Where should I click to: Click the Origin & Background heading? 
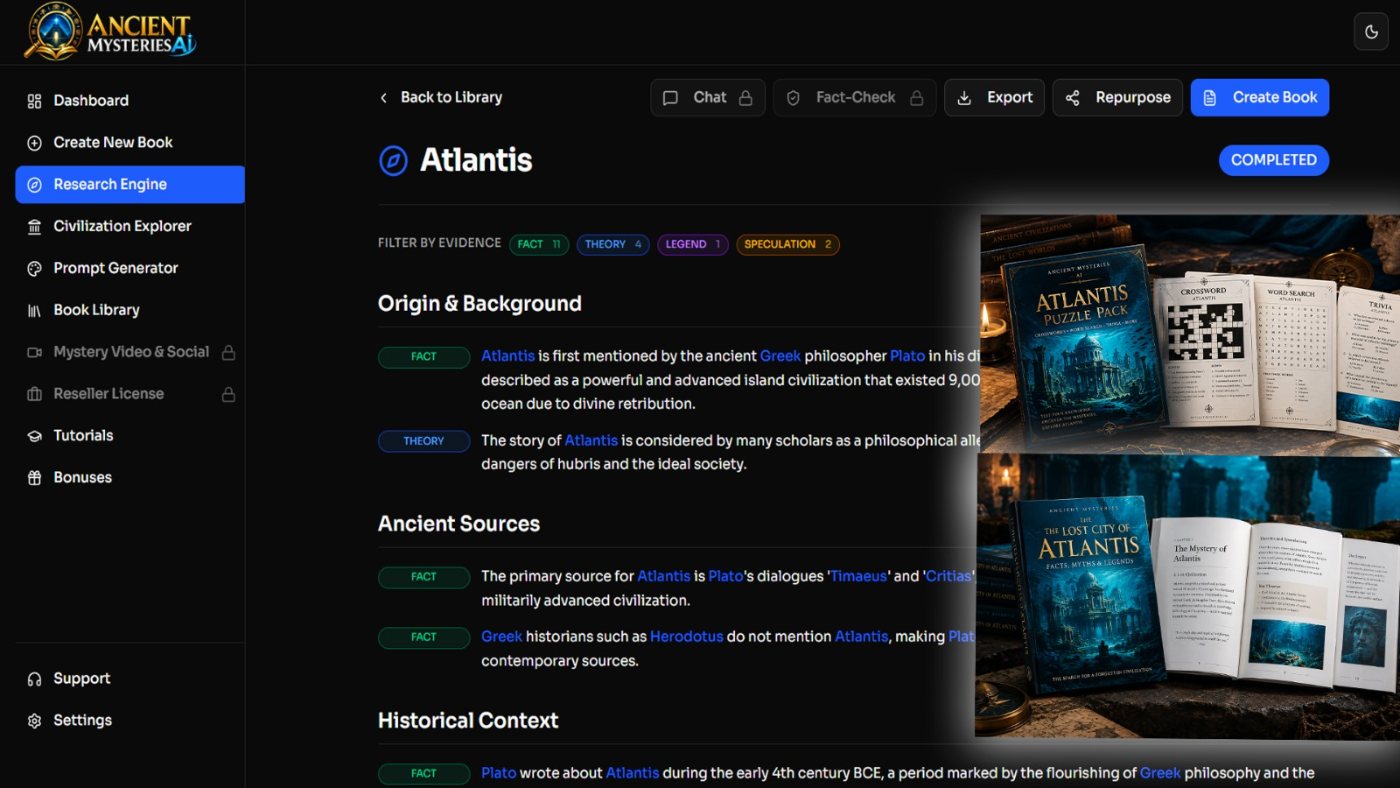(x=480, y=304)
